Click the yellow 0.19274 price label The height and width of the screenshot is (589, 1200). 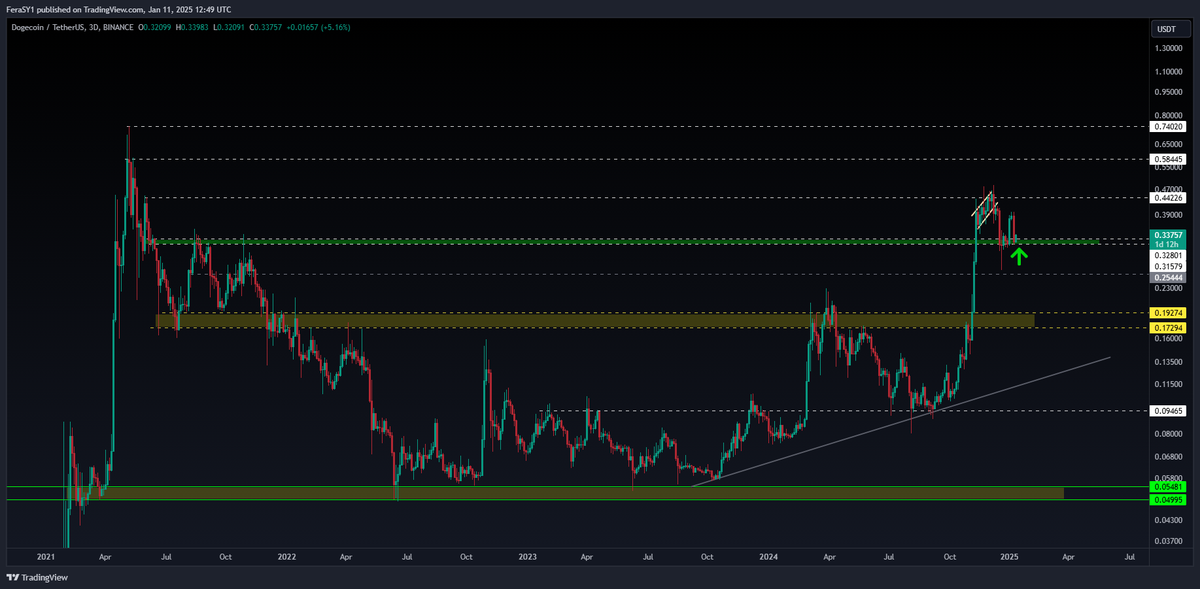(x=1169, y=313)
